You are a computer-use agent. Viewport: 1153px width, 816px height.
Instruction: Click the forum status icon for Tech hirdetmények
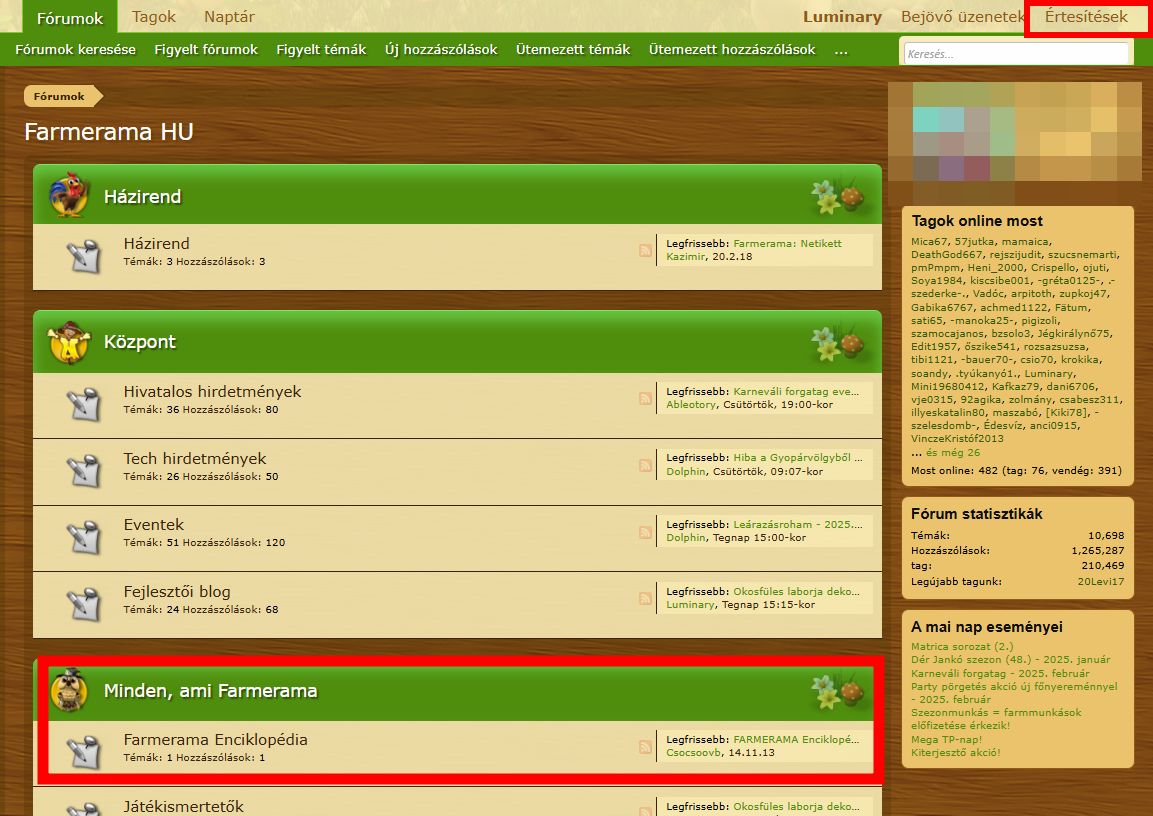83,470
